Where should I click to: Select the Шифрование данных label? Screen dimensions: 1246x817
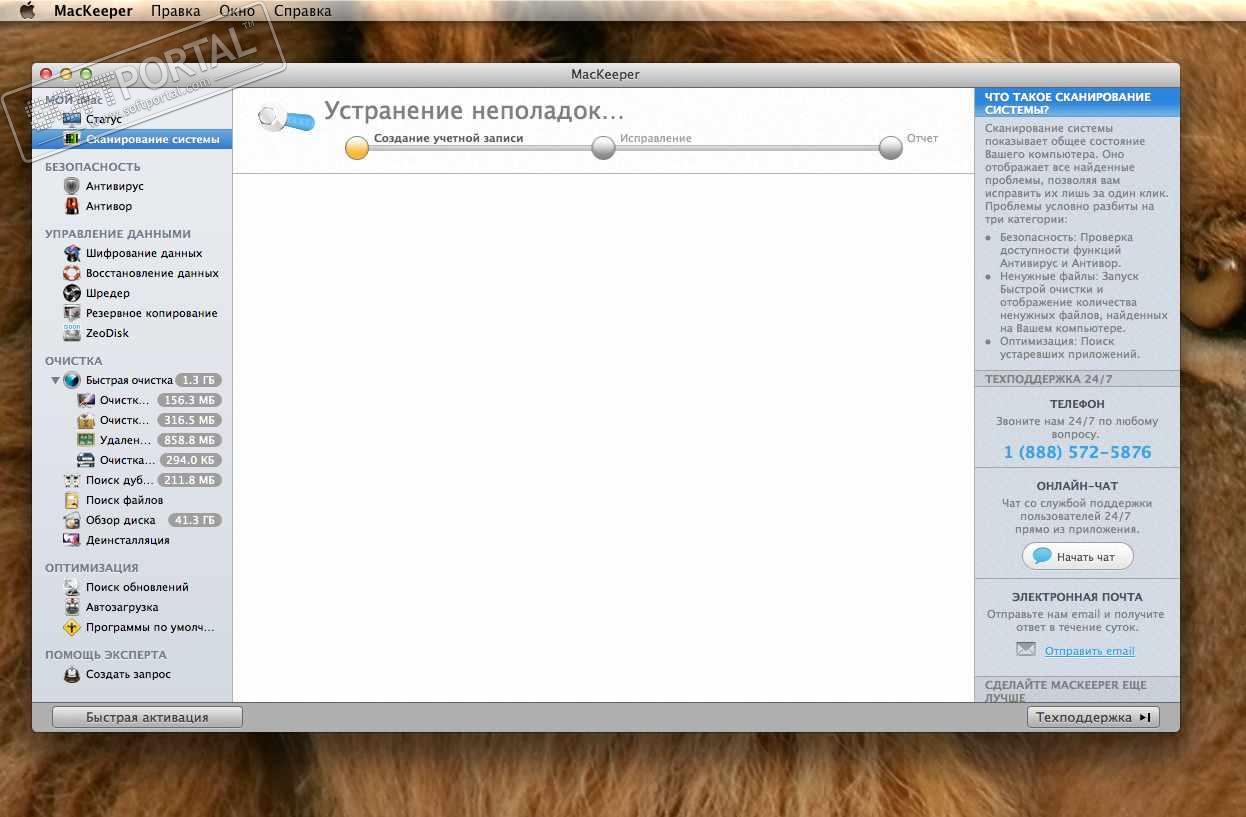pyautogui.click(x=144, y=253)
